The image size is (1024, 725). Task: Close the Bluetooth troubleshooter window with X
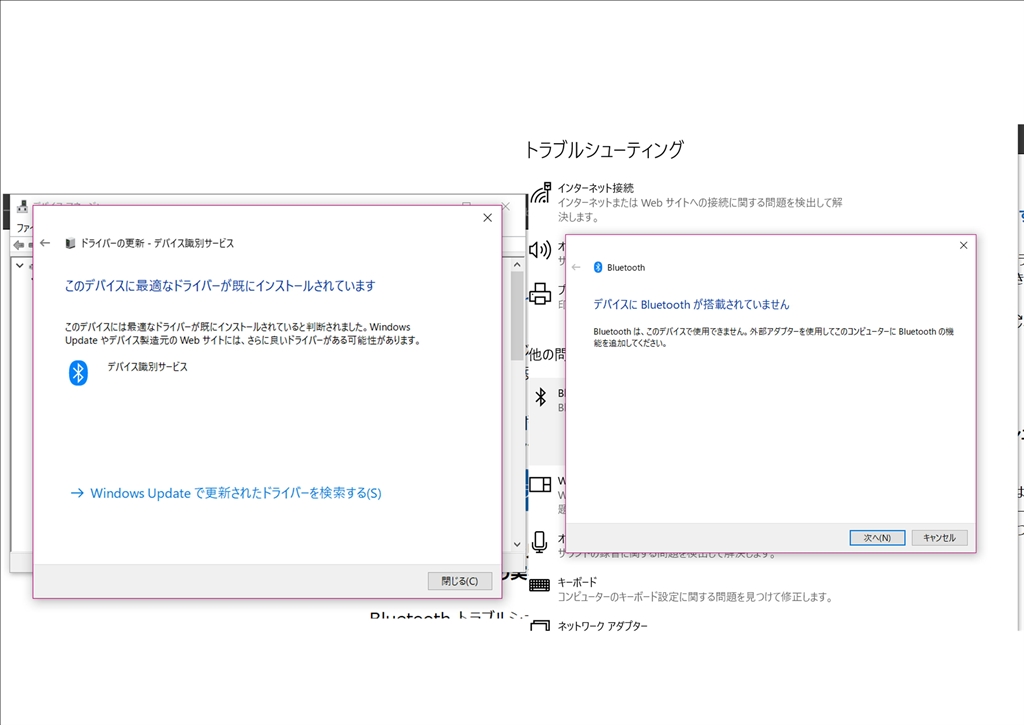(963, 246)
